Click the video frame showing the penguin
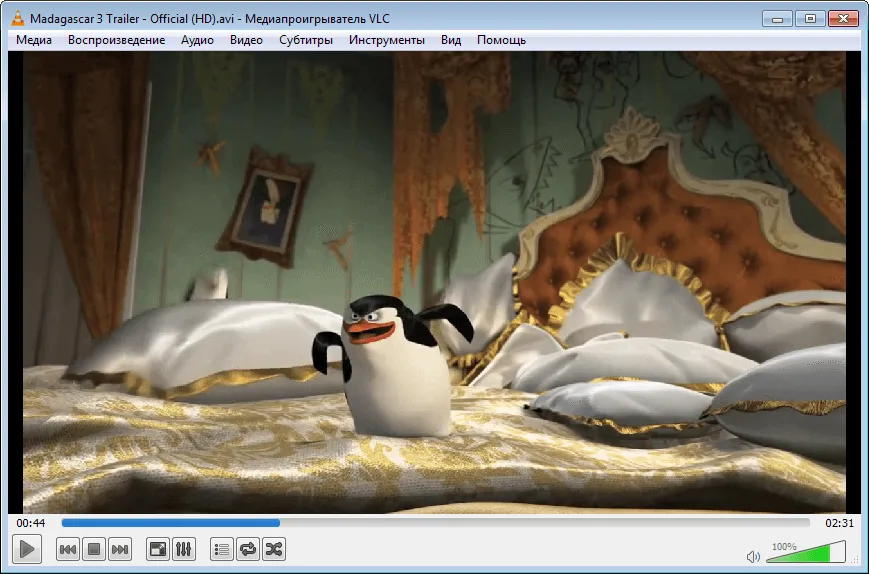 (x=434, y=282)
